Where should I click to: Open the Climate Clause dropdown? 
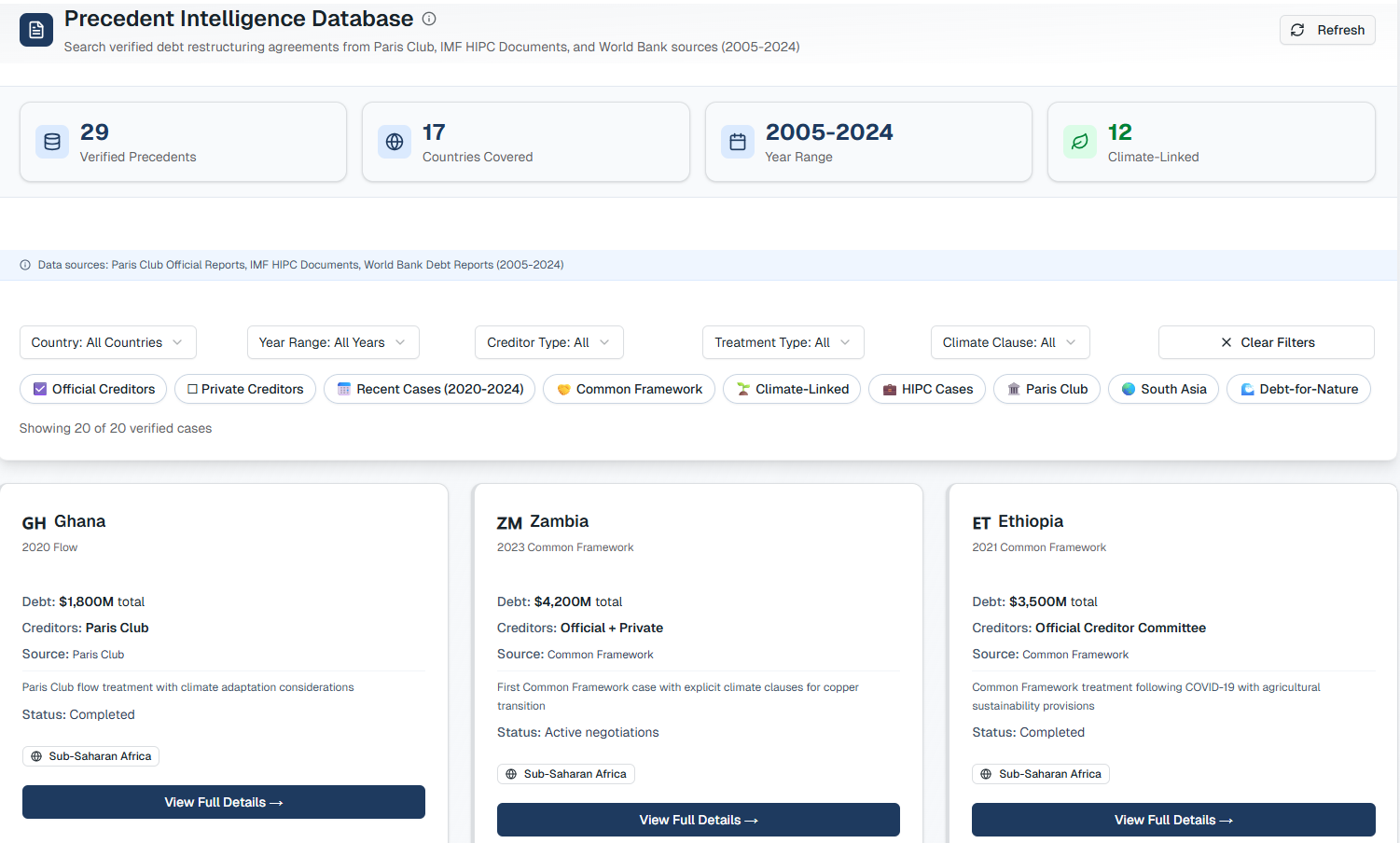tap(1010, 342)
